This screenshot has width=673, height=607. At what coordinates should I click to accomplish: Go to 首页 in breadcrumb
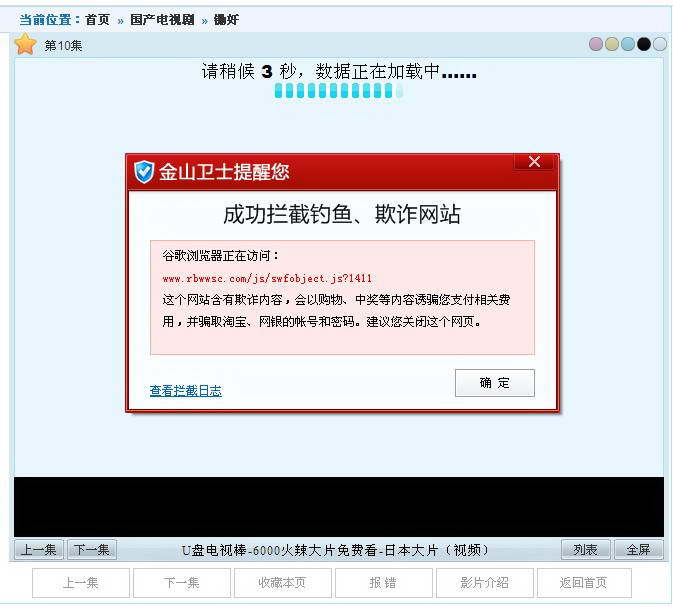pyautogui.click(x=97, y=20)
